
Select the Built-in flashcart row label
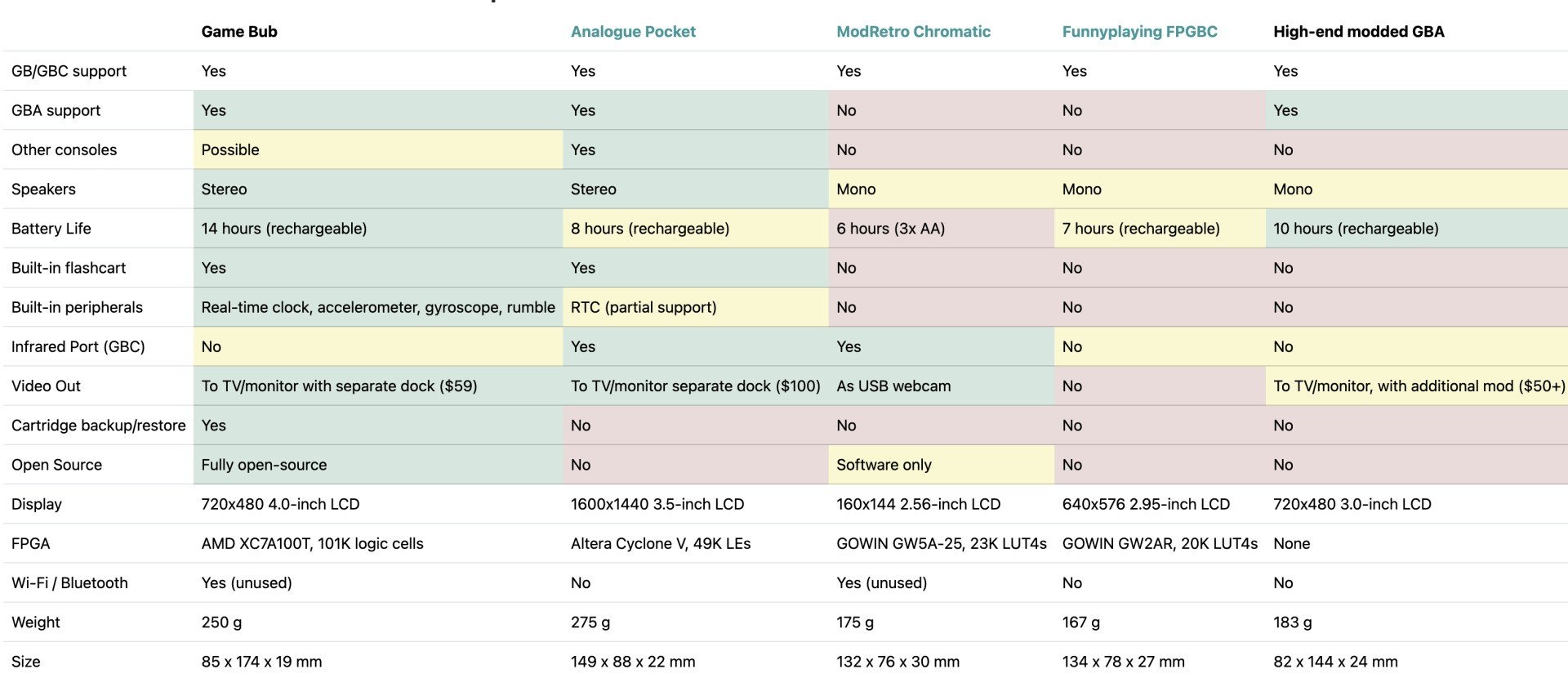[69, 268]
